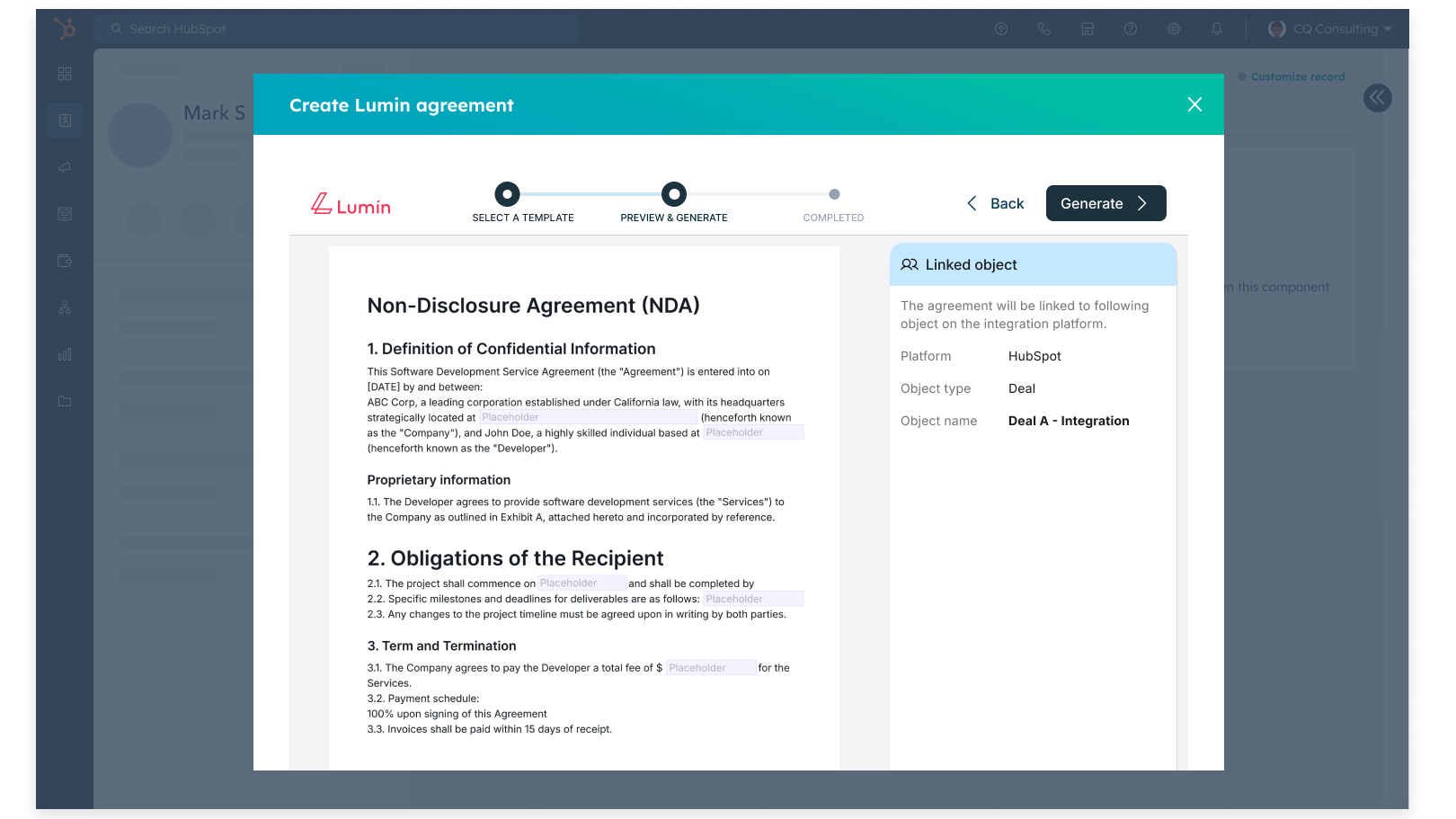Collapse the right sidebar with double-chevron button
Viewport: 1456px width, 819px height.
(1378, 98)
